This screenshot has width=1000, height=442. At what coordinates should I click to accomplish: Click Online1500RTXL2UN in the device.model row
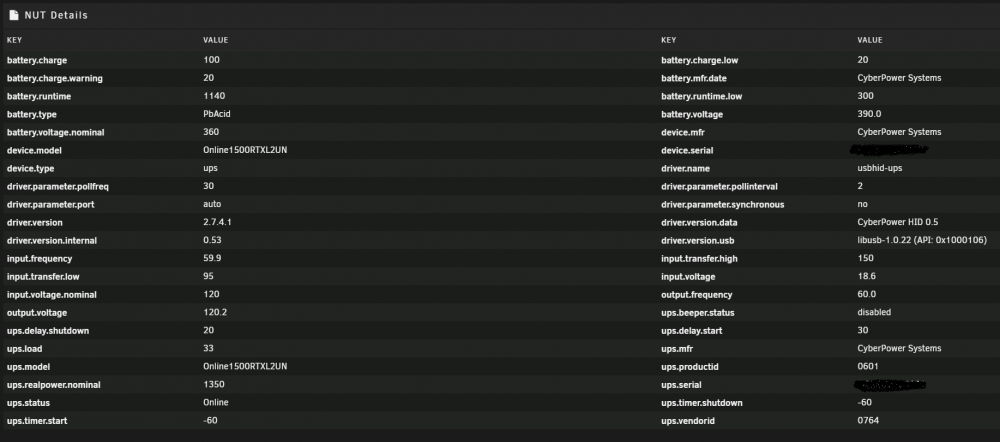click(x=246, y=150)
